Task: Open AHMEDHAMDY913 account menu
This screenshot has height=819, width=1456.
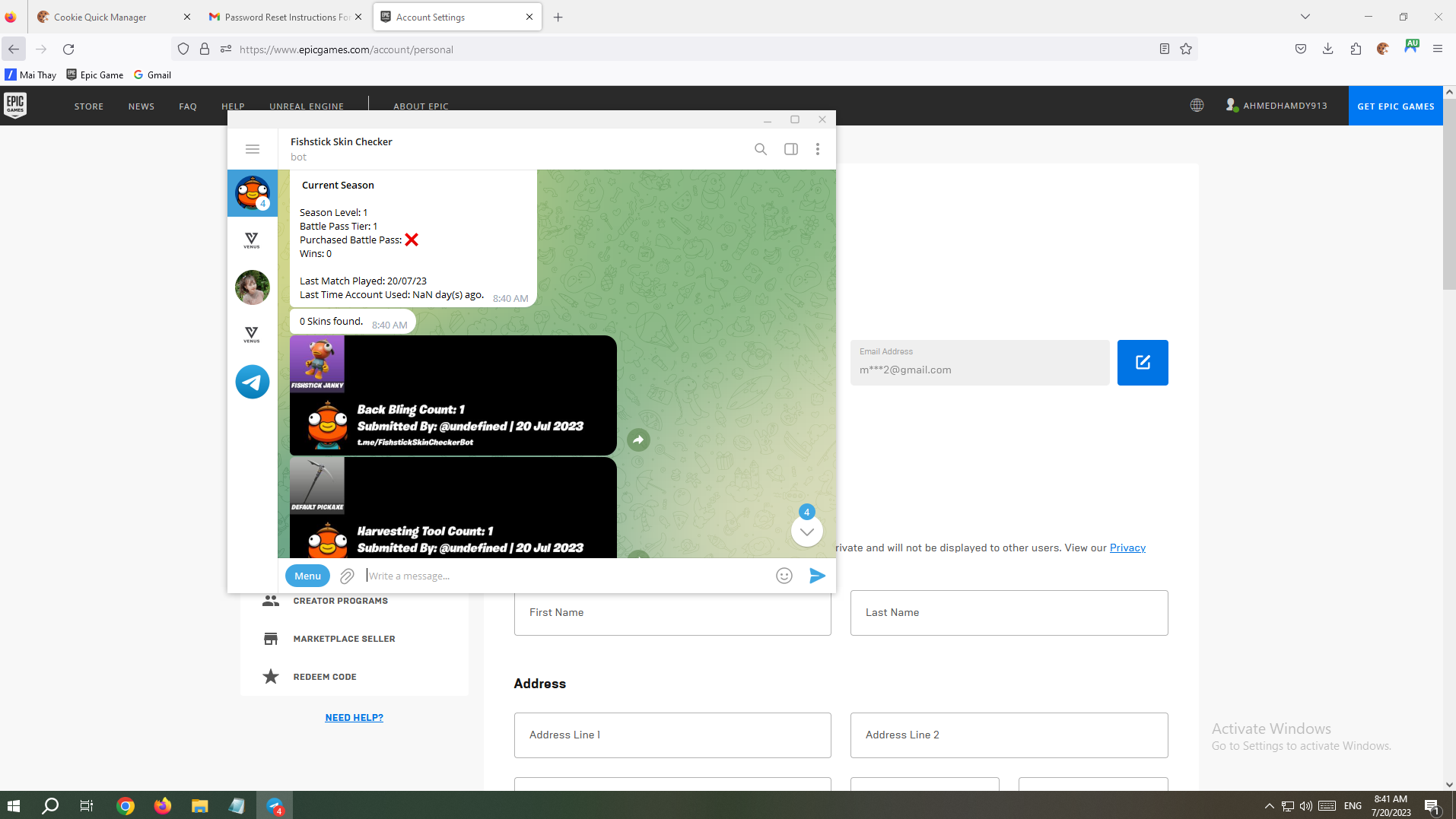Action: point(1276,106)
